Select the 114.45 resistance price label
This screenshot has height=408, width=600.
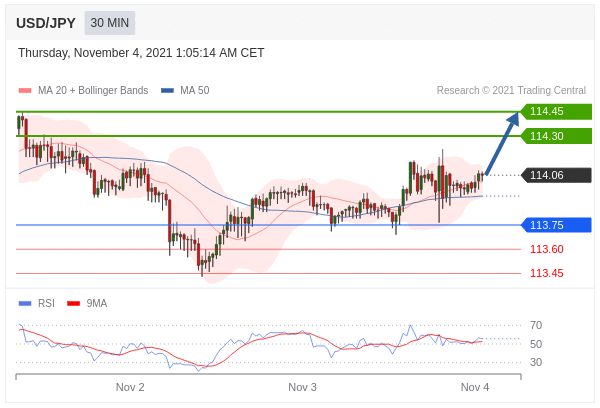[556, 111]
